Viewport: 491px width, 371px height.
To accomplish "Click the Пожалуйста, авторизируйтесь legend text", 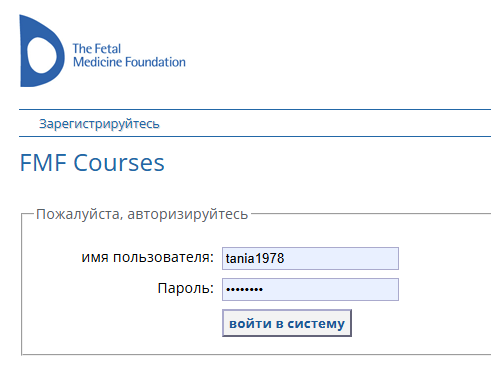I will click(x=142, y=214).
